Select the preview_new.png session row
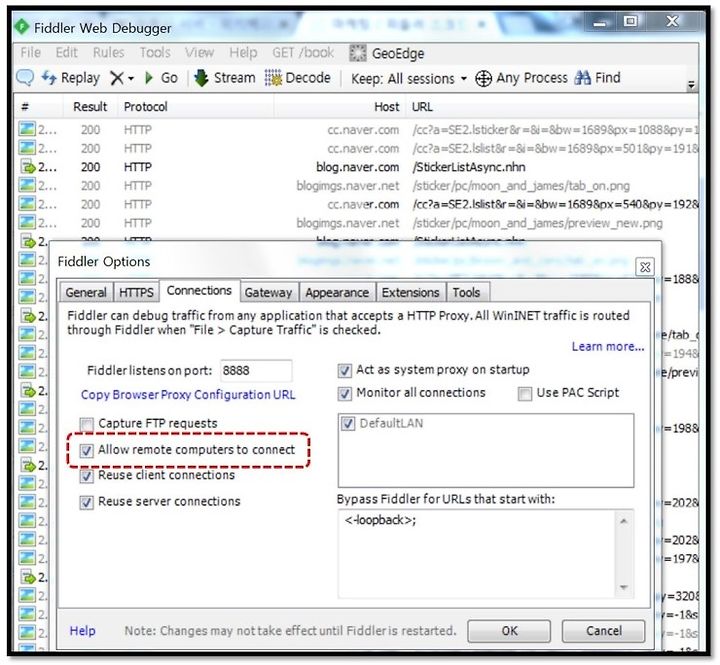The width and height of the screenshot is (720, 665). (x=358, y=223)
